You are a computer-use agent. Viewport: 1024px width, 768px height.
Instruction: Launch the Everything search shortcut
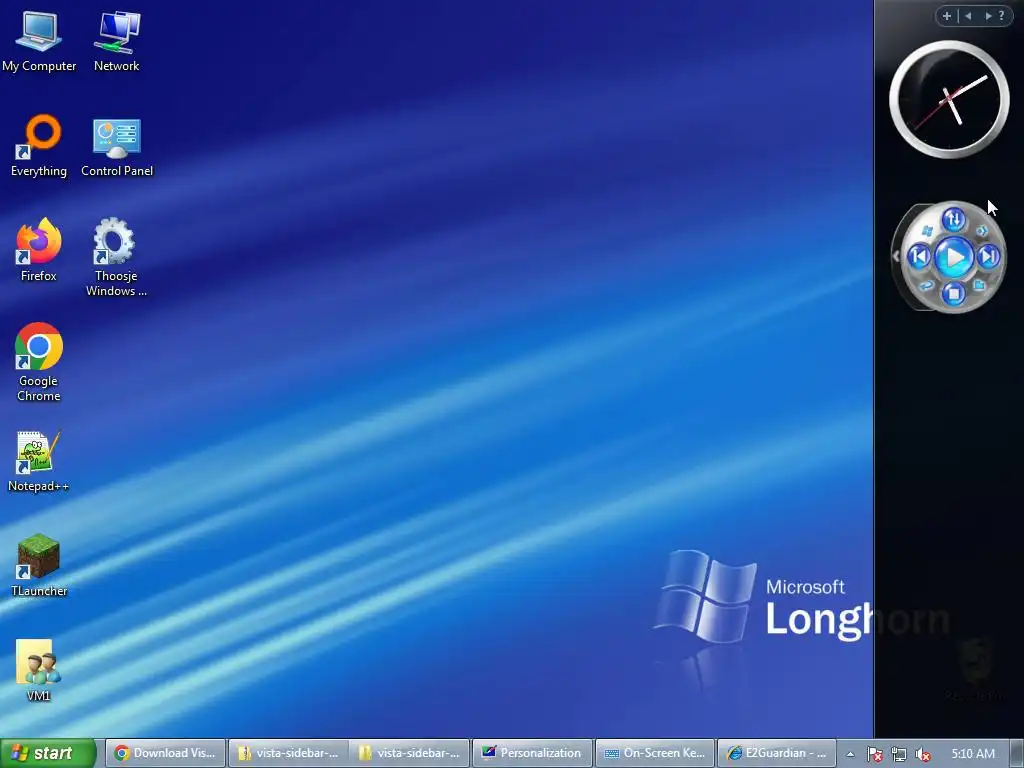(39, 146)
